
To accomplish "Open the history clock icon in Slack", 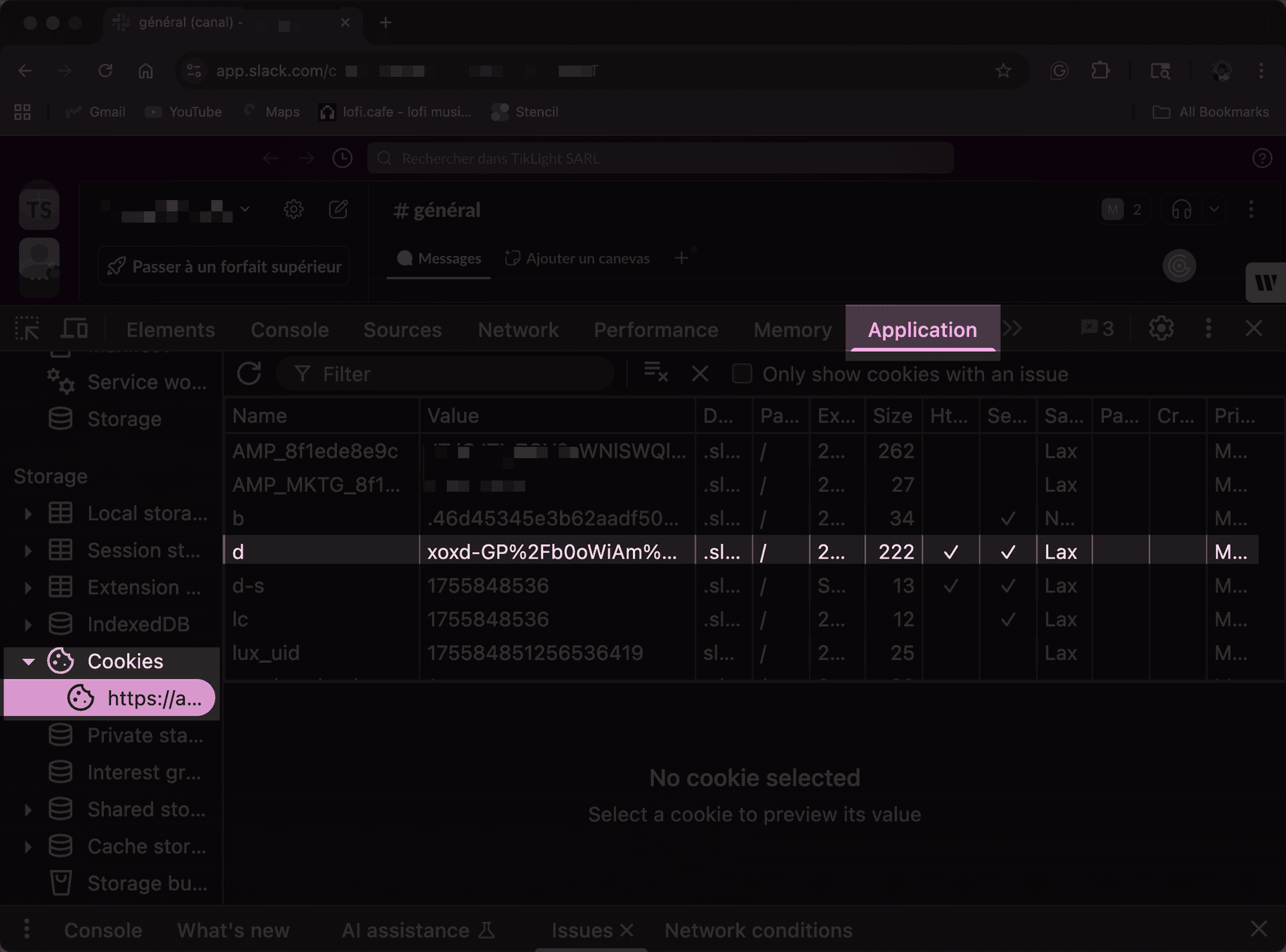I will pyautogui.click(x=342, y=158).
